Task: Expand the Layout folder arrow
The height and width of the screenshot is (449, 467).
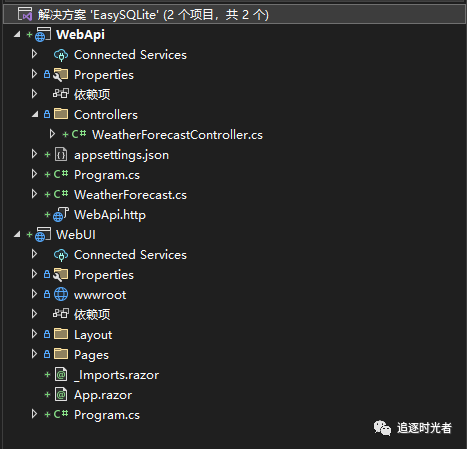Action: click(x=34, y=334)
